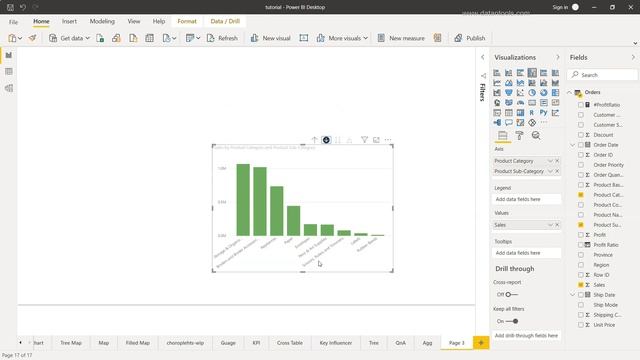
Task: Open the Analytics magnifier pane
Action: pos(536,136)
